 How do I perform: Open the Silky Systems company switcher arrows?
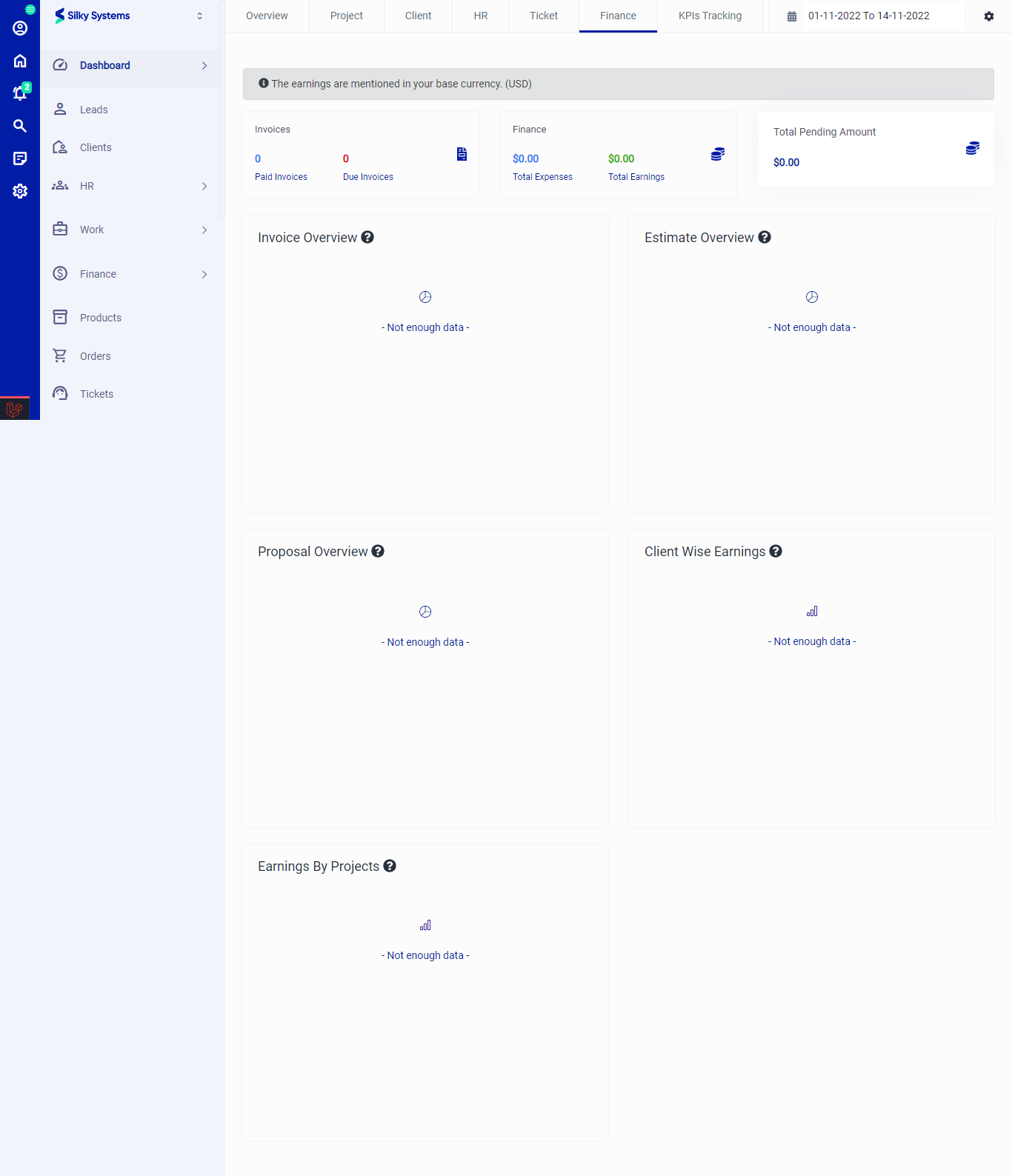199,16
